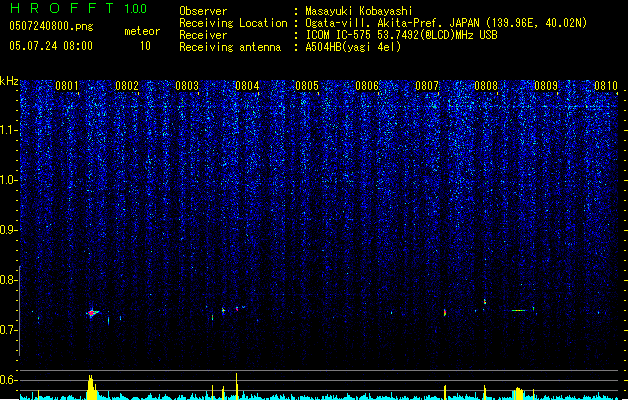Click the 0801 time marker

[67, 86]
